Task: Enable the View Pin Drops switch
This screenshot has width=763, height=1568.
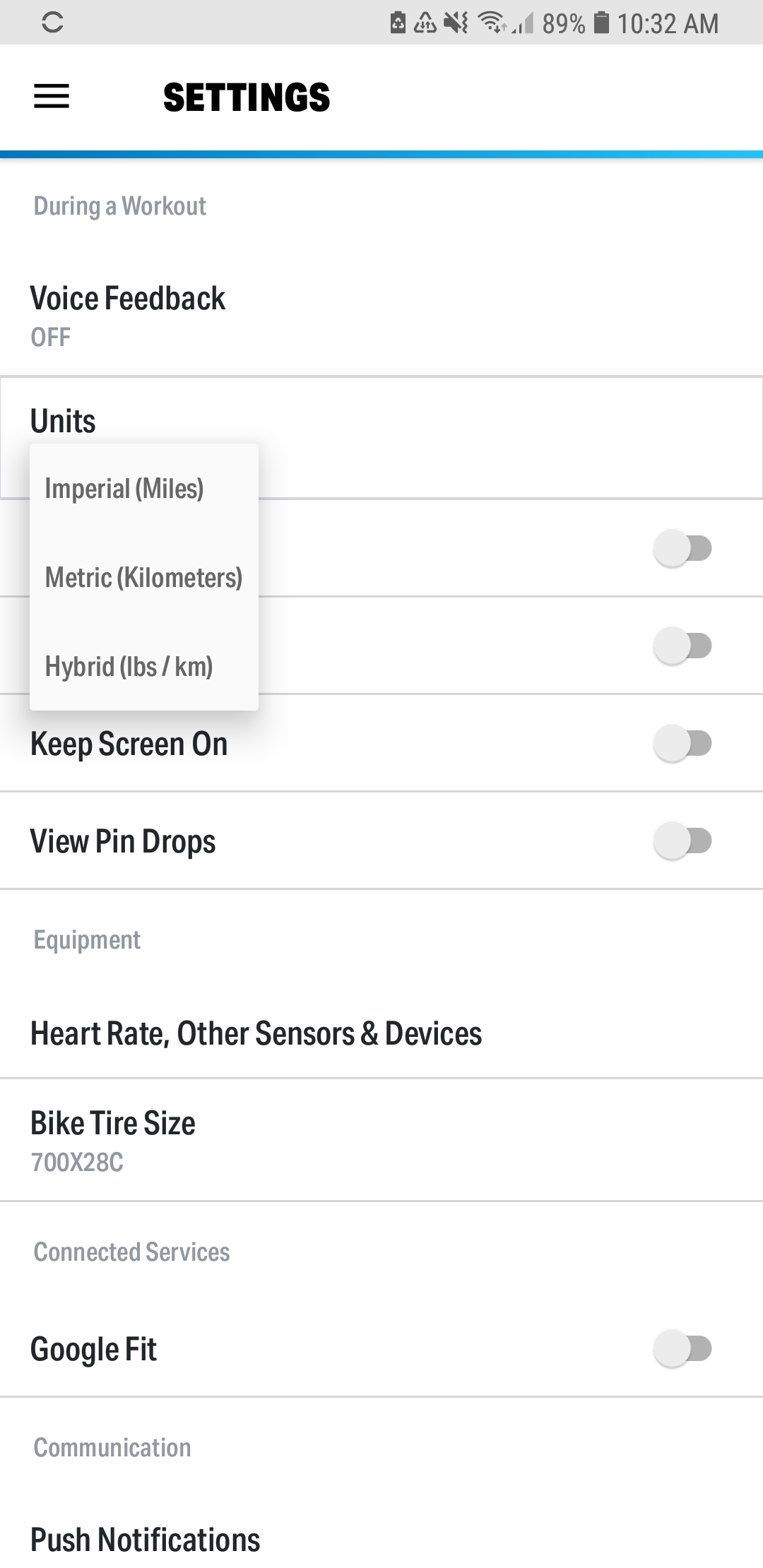Action: 682,841
